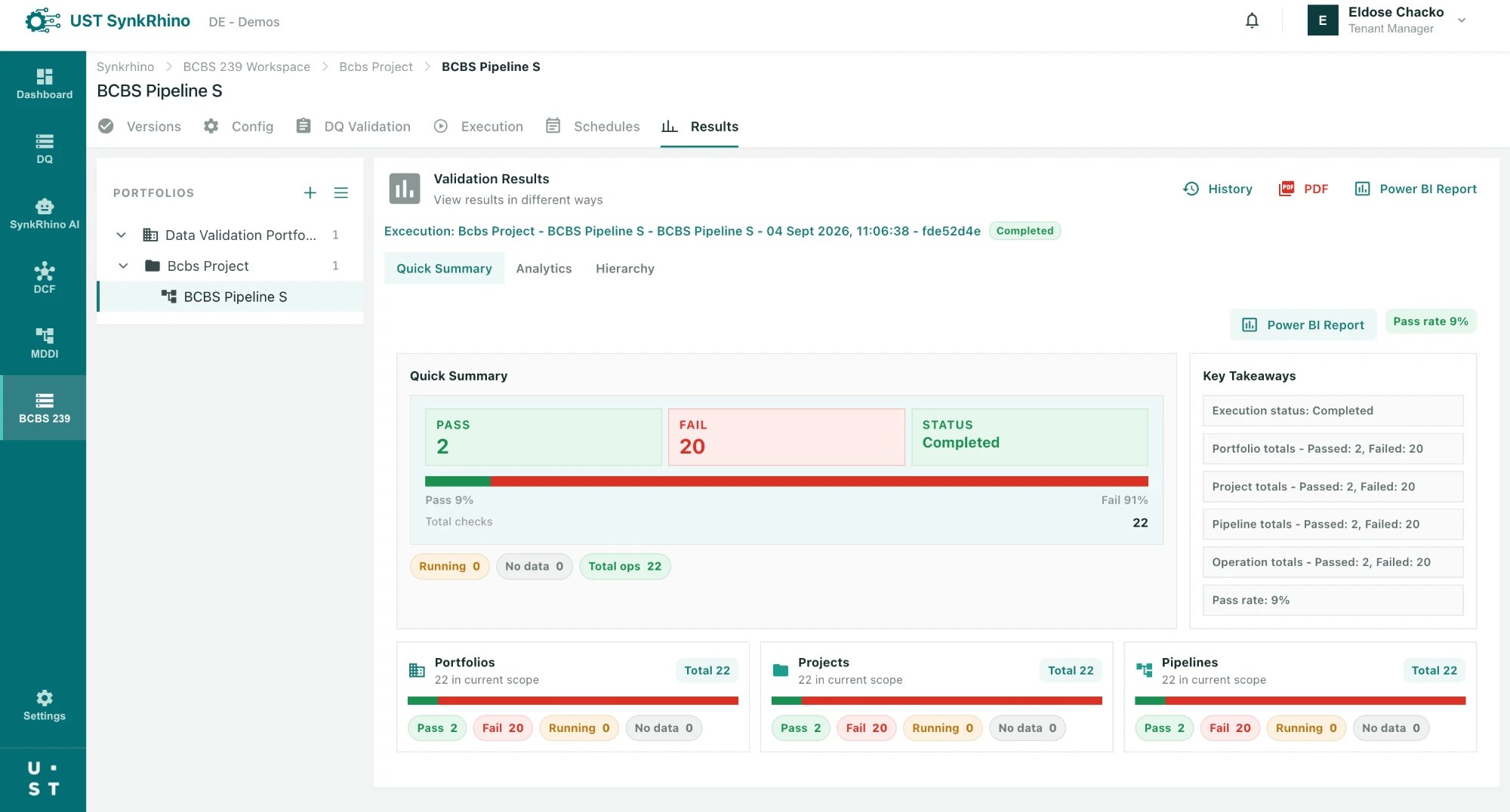Image resolution: width=1510 pixels, height=812 pixels.
Task: Click Power BI Report button near Pass rate
Action: (x=1303, y=324)
